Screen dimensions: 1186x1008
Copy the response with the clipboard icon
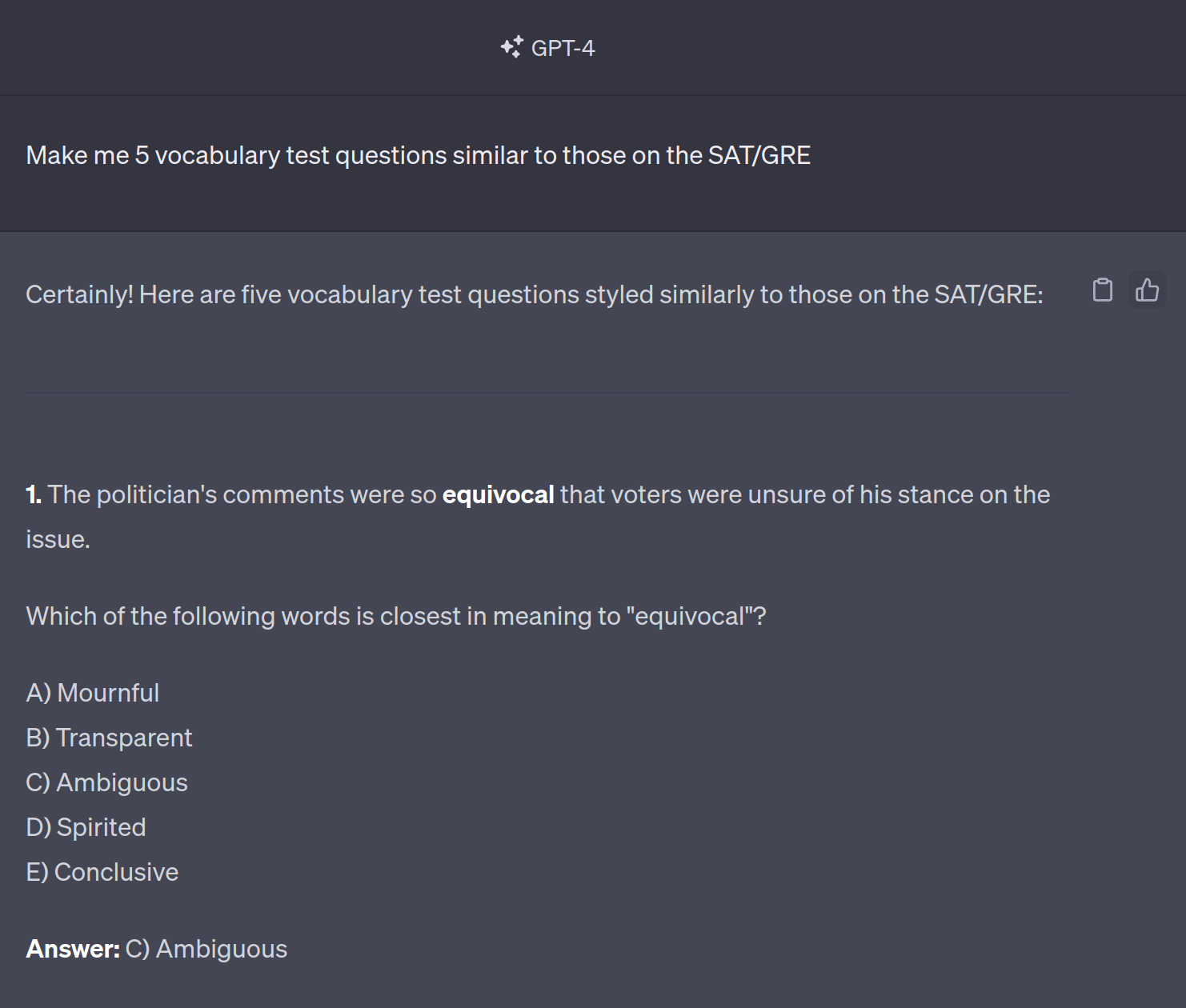[1102, 290]
